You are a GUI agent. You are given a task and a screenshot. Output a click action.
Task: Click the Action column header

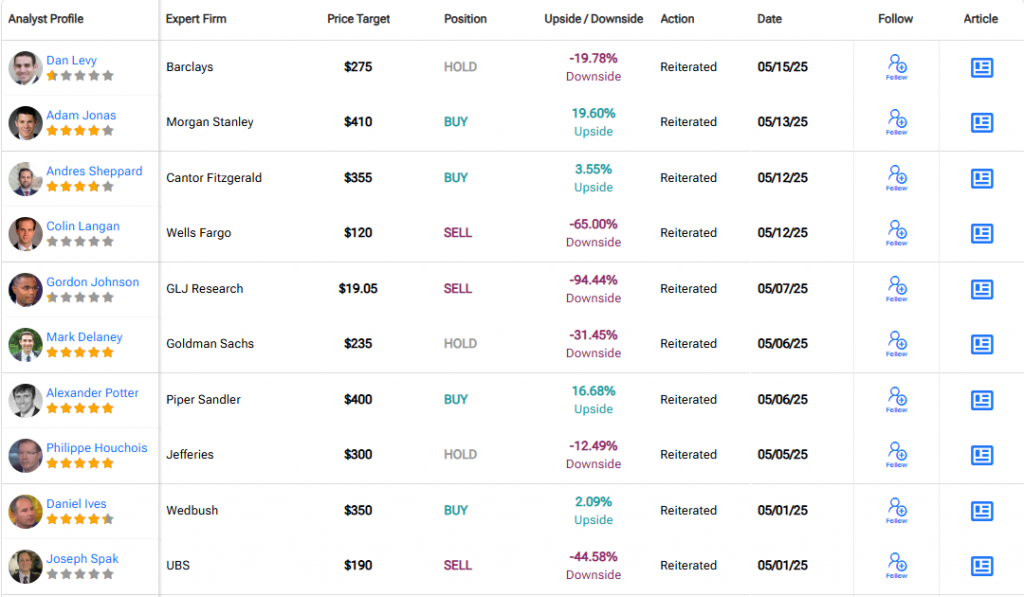(677, 19)
